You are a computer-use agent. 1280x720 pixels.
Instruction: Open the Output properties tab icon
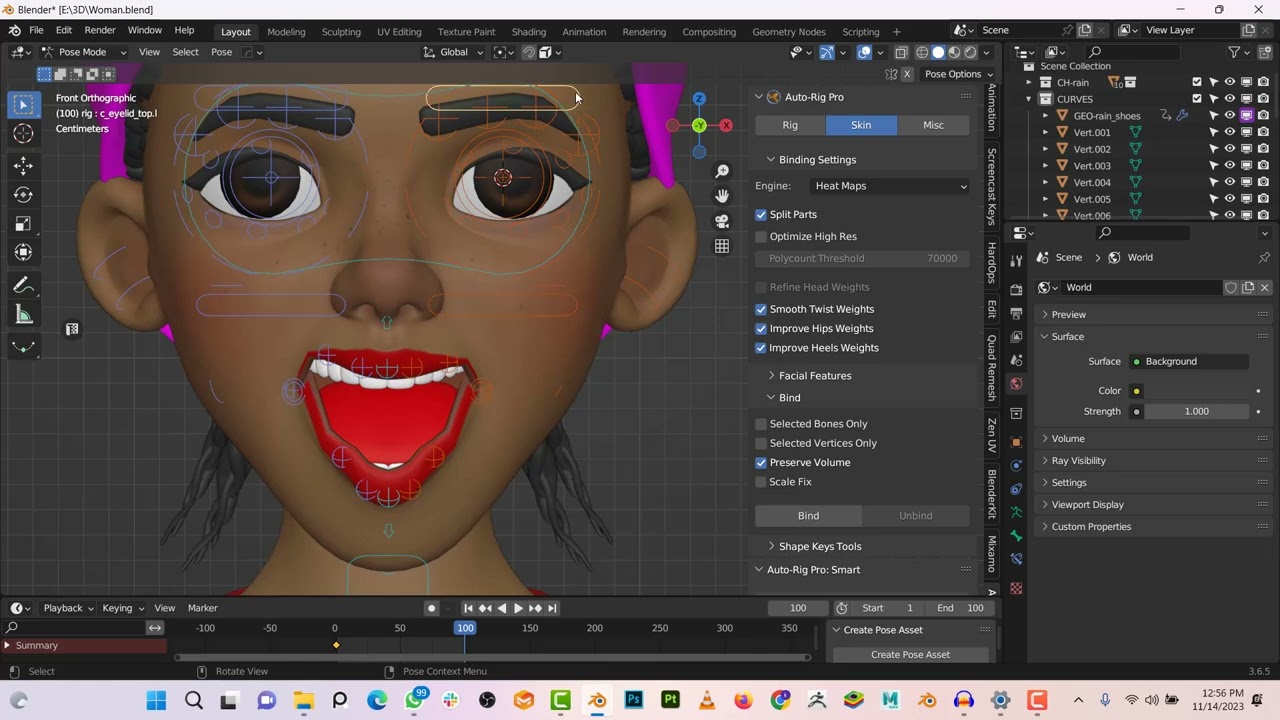pos(1016,313)
